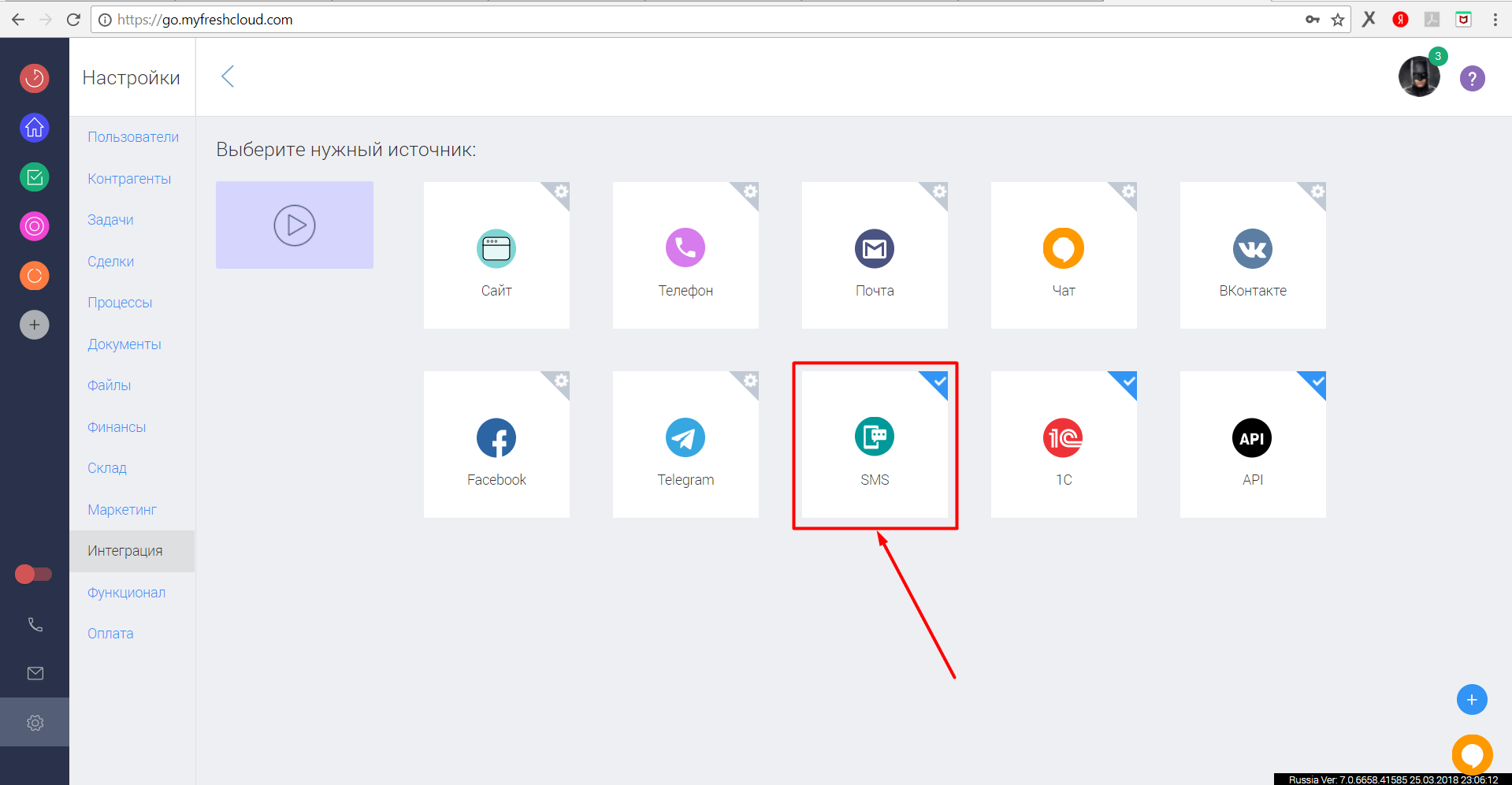Open the user profile avatar

click(x=1419, y=76)
